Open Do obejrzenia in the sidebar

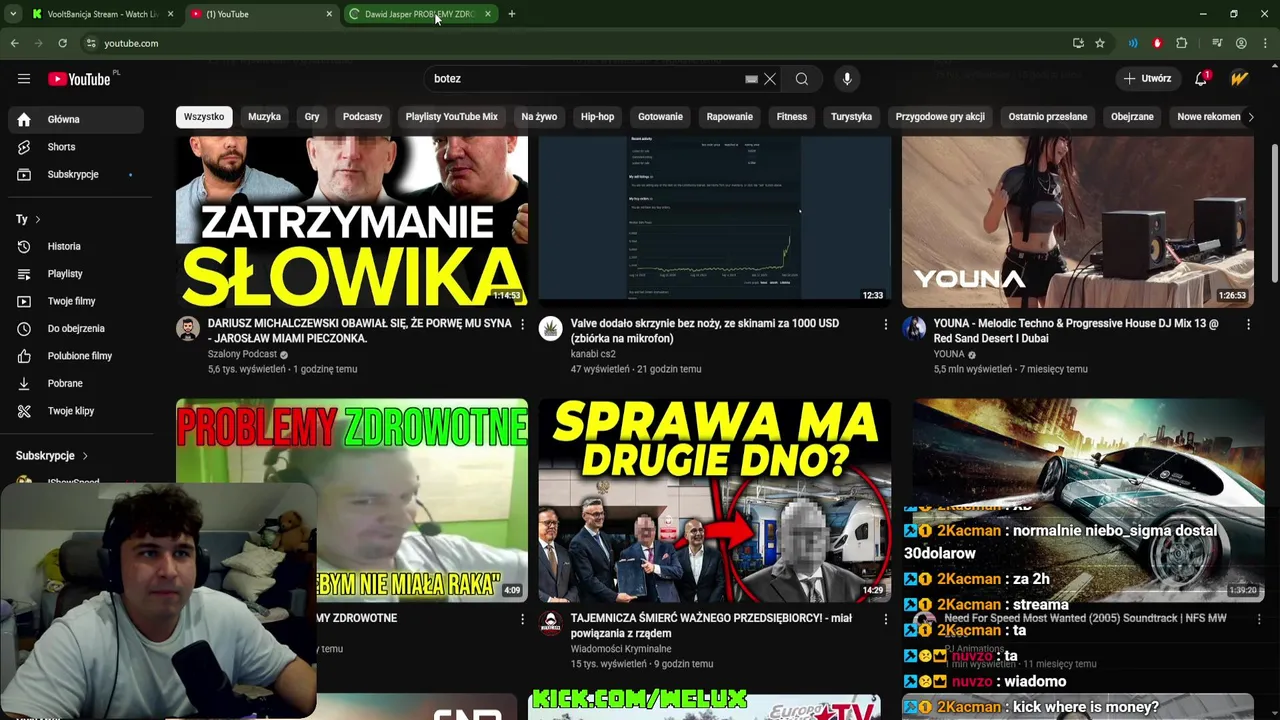click(x=74, y=328)
